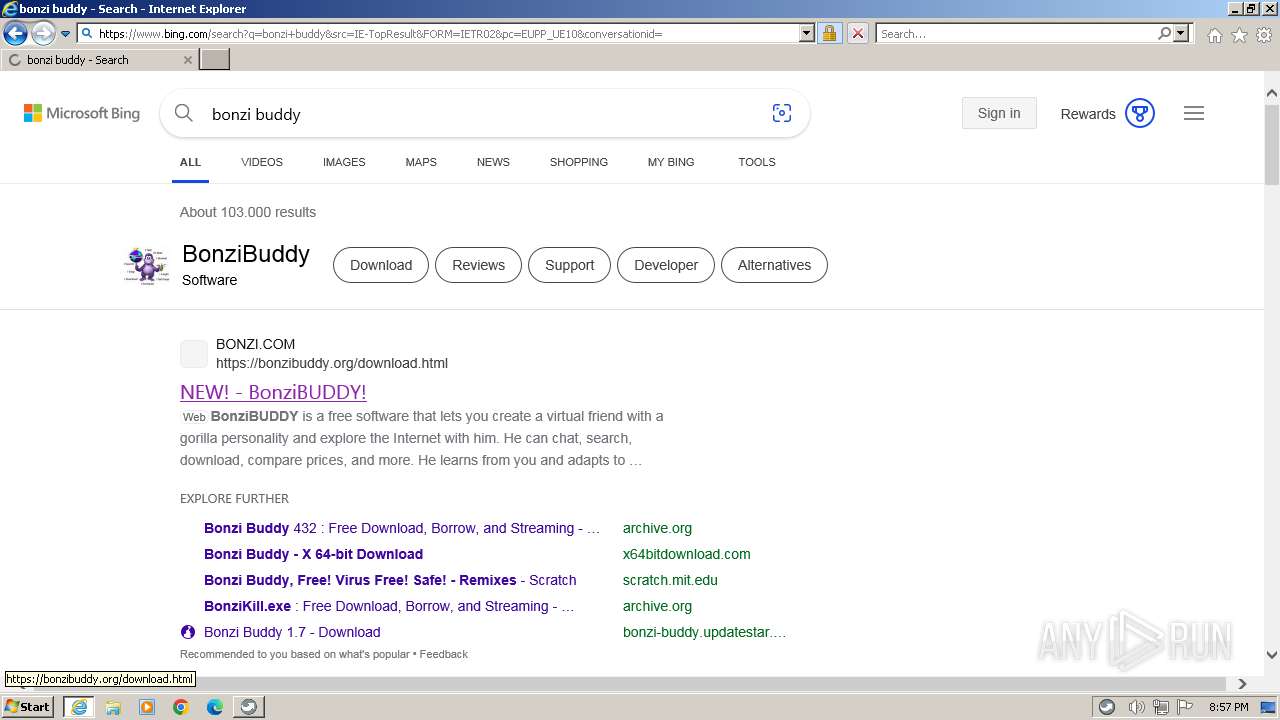Open the Feedback link under recommendations
Viewport: 1280px width, 720px height.
(444, 654)
